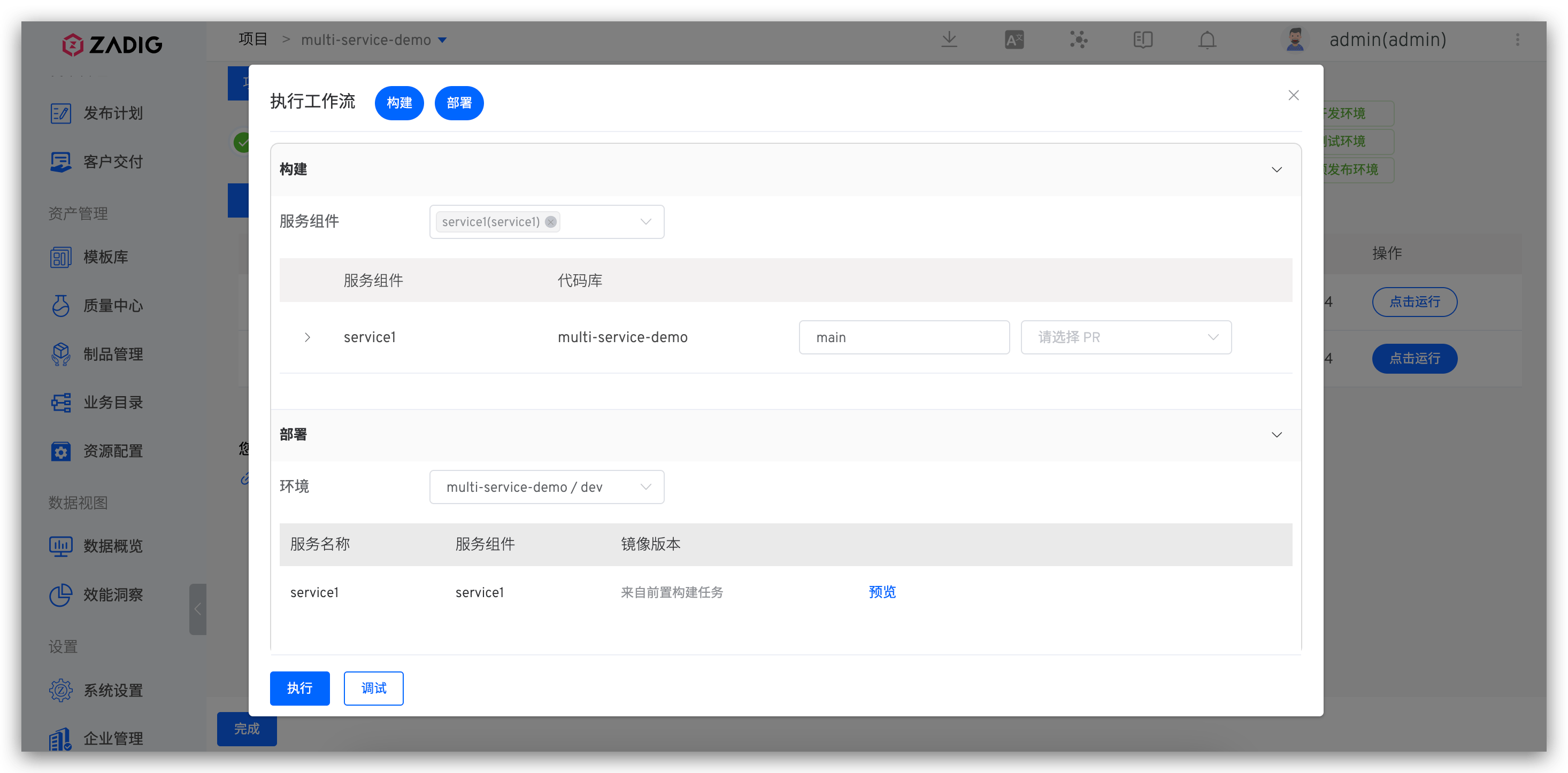This screenshot has height=773, width=1568.
Task: Click the notification bell icon
Action: click(x=1207, y=40)
